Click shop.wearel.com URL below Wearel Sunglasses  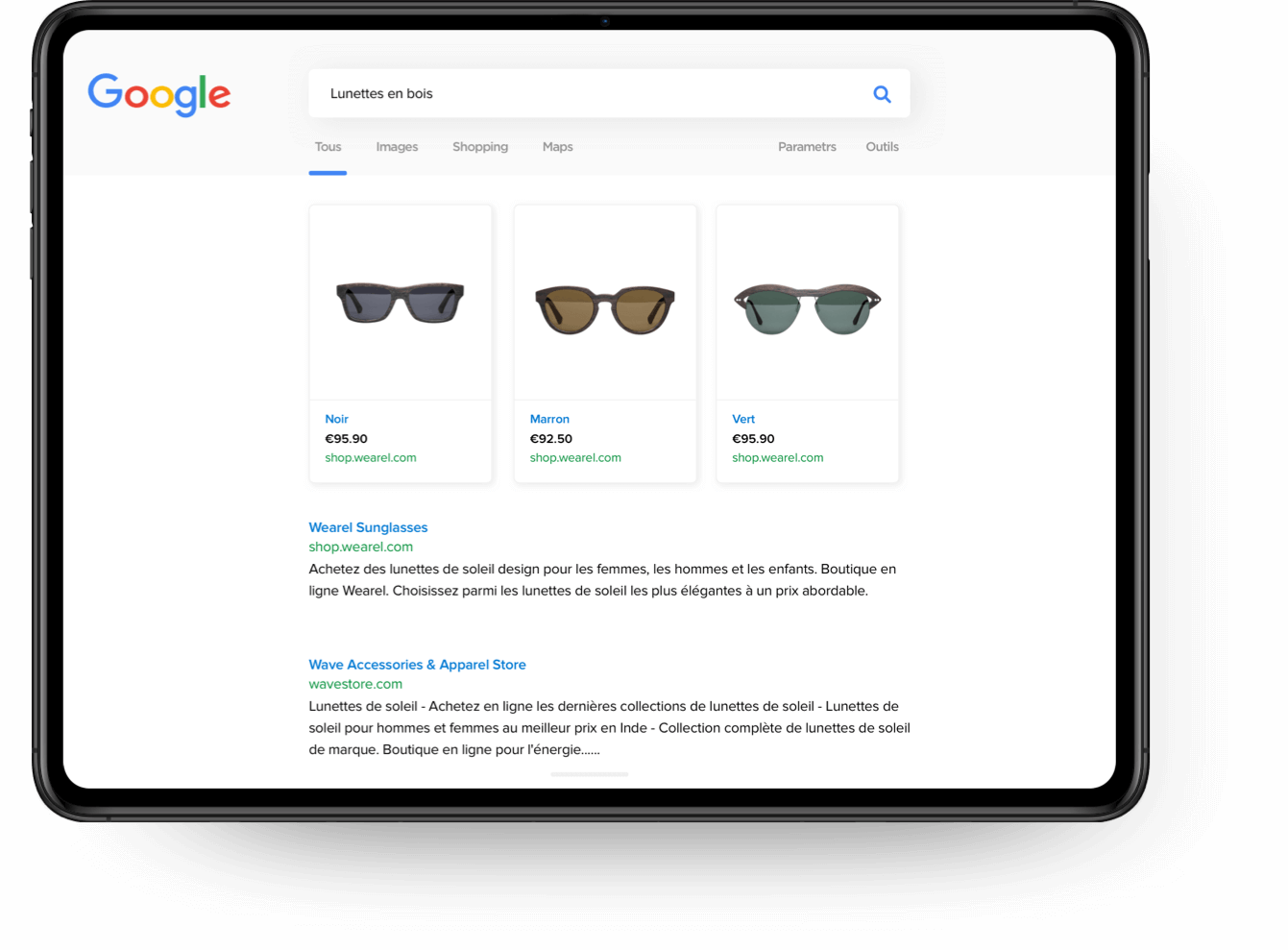point(361,547)
